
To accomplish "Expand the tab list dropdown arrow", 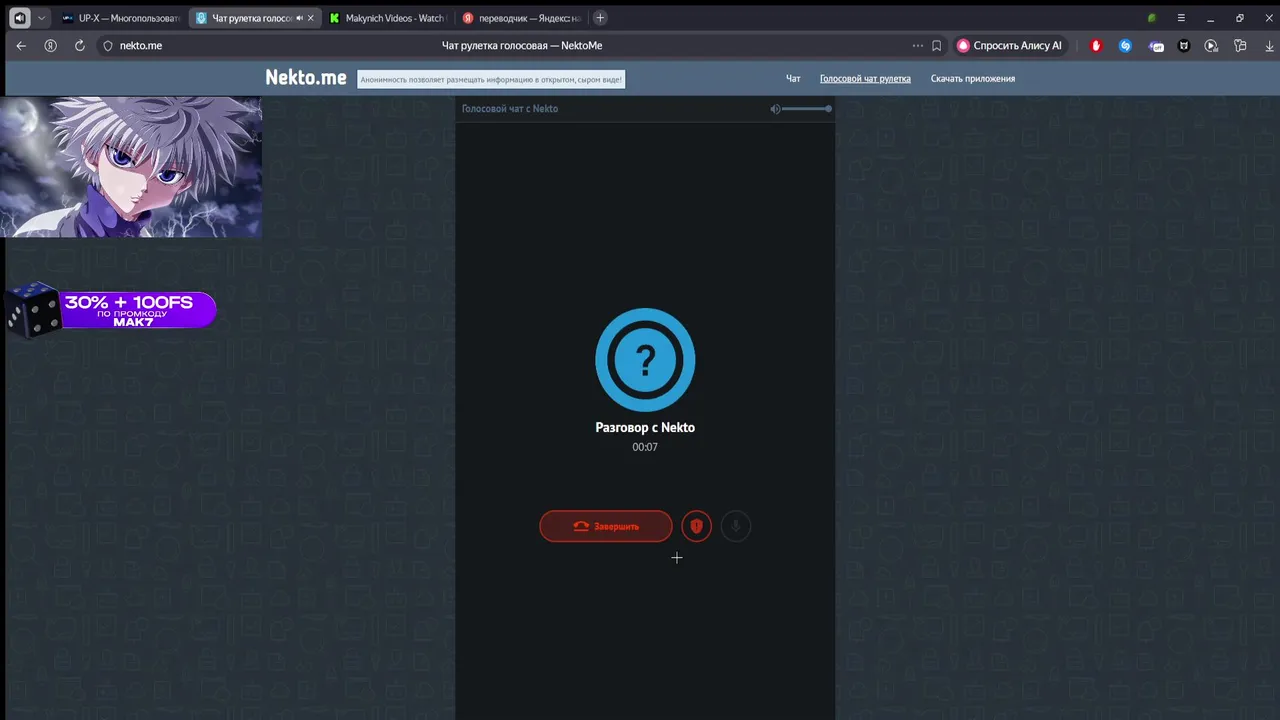I will coord(41,18).
